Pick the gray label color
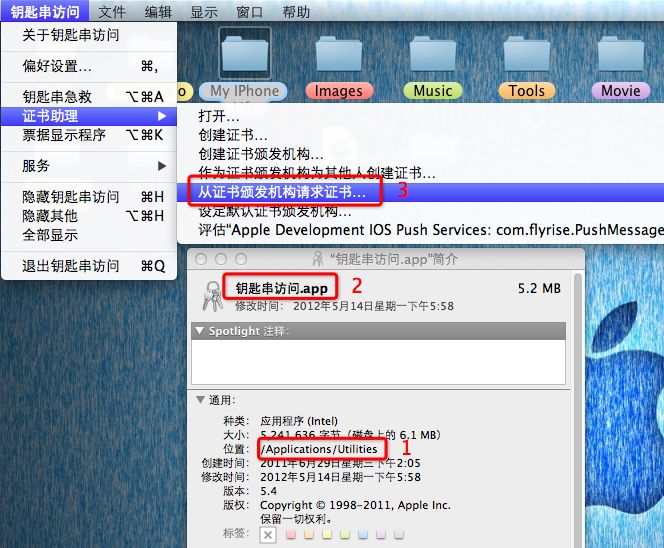Screen dimensions: 664x548 point(399,535)
